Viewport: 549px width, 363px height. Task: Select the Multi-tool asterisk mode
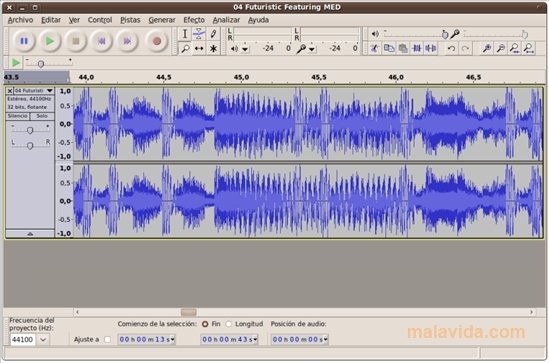pyautogui.click(x=213, y=48)
